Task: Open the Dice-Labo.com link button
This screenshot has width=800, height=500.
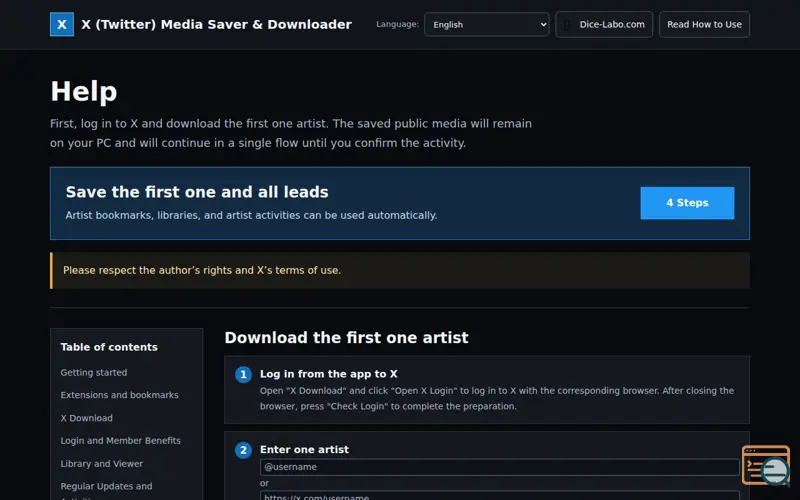Action: [604, 24]
